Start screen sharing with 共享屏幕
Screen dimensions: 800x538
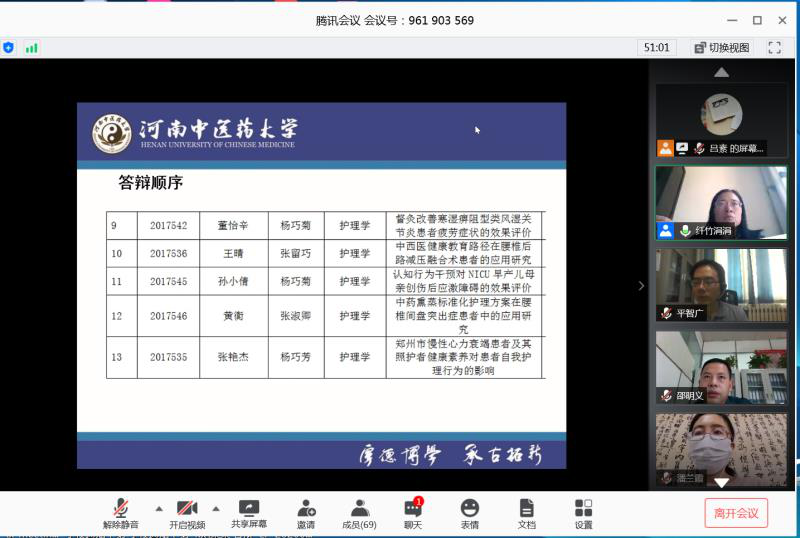249,514
